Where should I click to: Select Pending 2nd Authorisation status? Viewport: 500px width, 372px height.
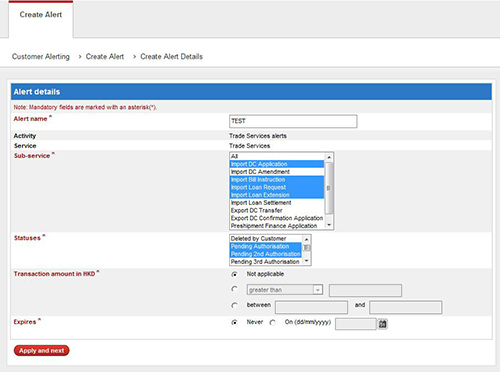click(266, 254)
